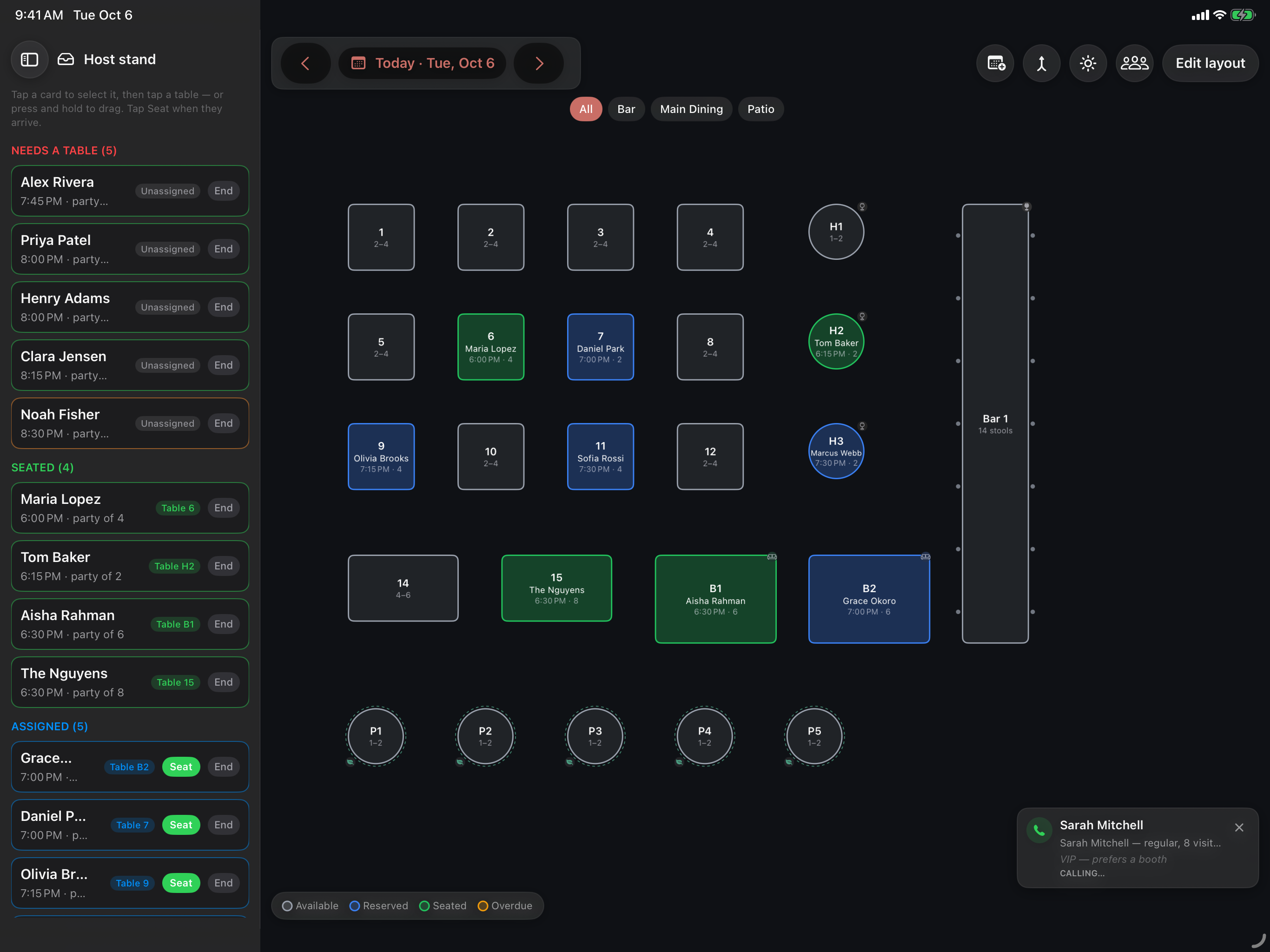
Task: Select the Nguyens reservation card
Action: click(130, 682)
